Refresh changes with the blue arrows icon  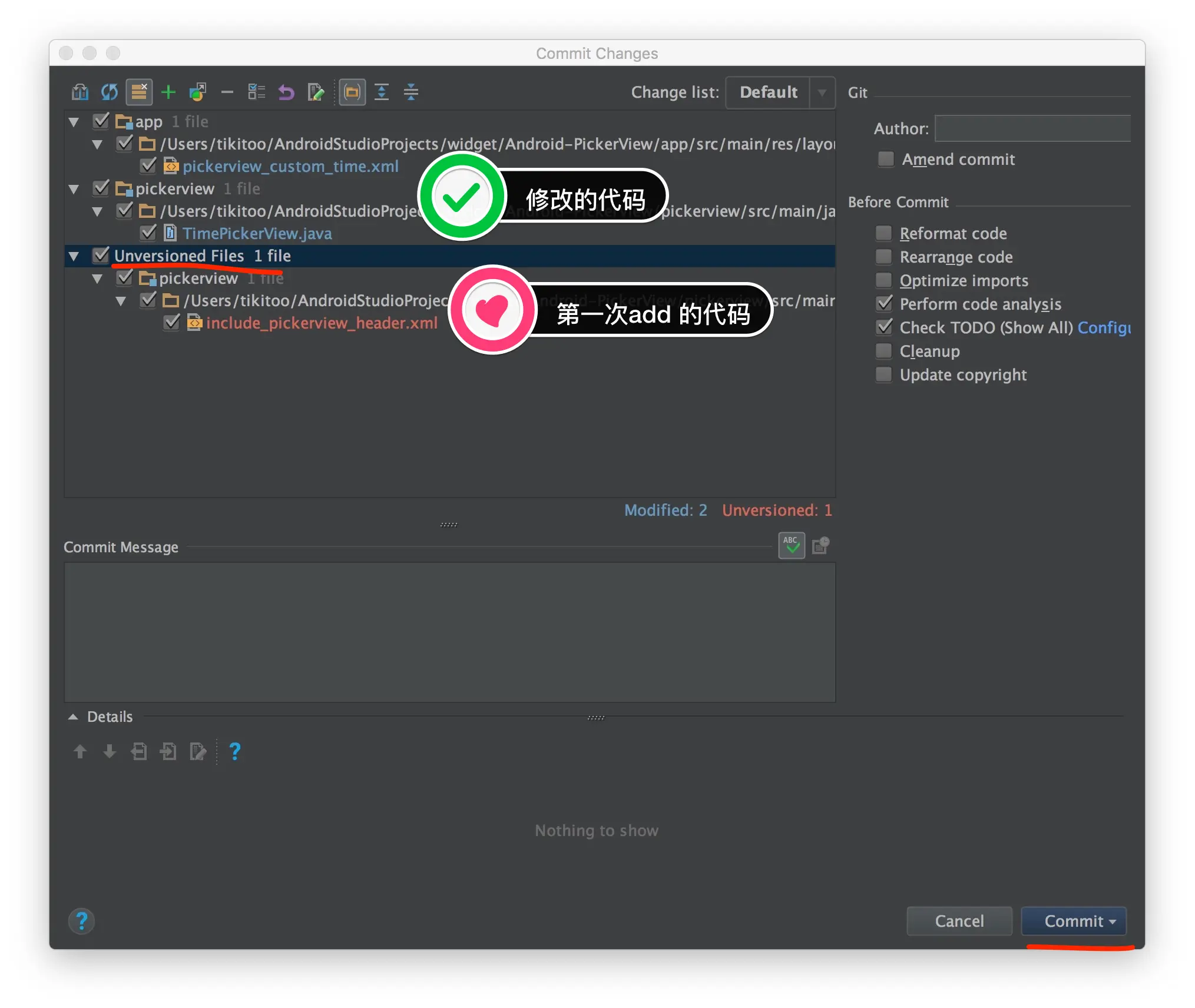(110, 92)
